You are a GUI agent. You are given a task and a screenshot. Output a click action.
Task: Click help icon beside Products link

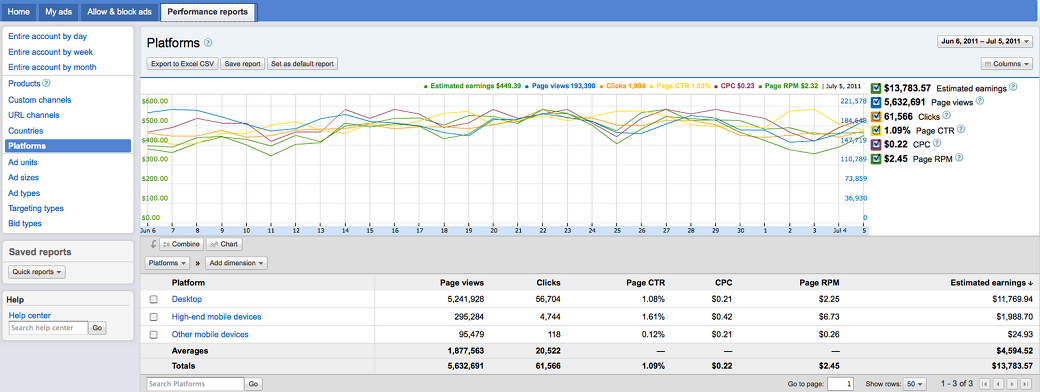(x=46, y=84)
